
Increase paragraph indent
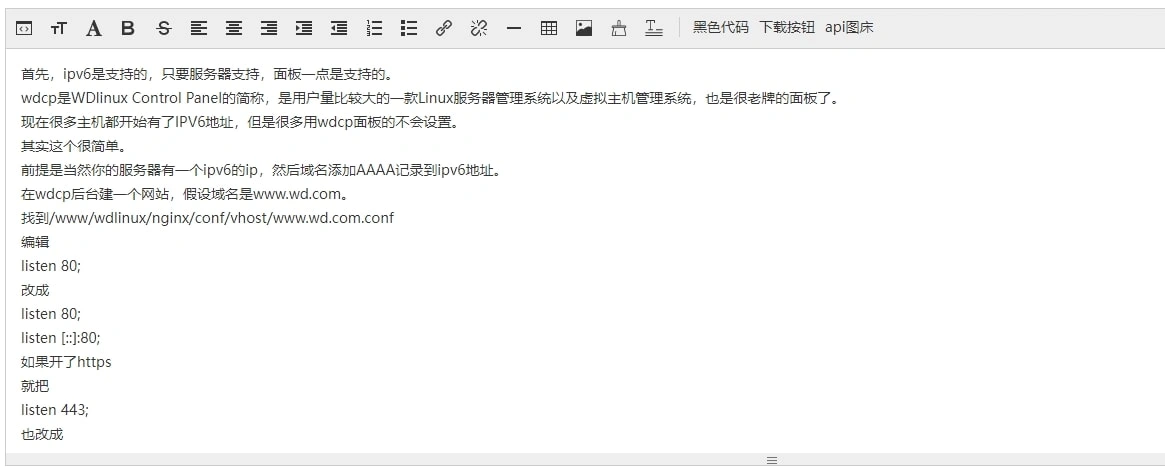tap(304, 29)
